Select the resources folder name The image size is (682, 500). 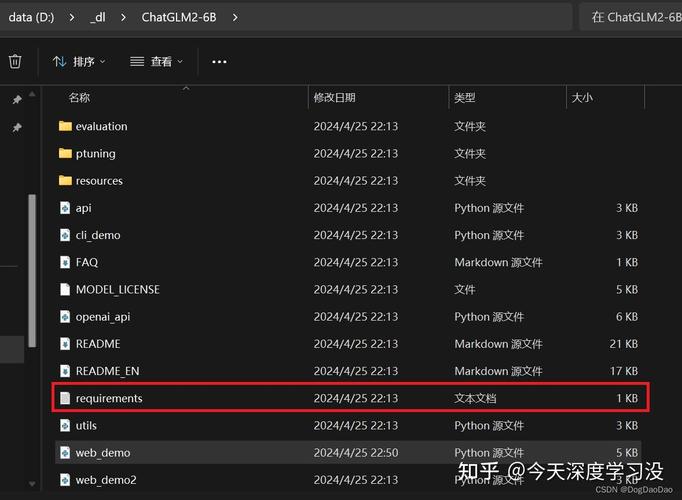(99, 180)
